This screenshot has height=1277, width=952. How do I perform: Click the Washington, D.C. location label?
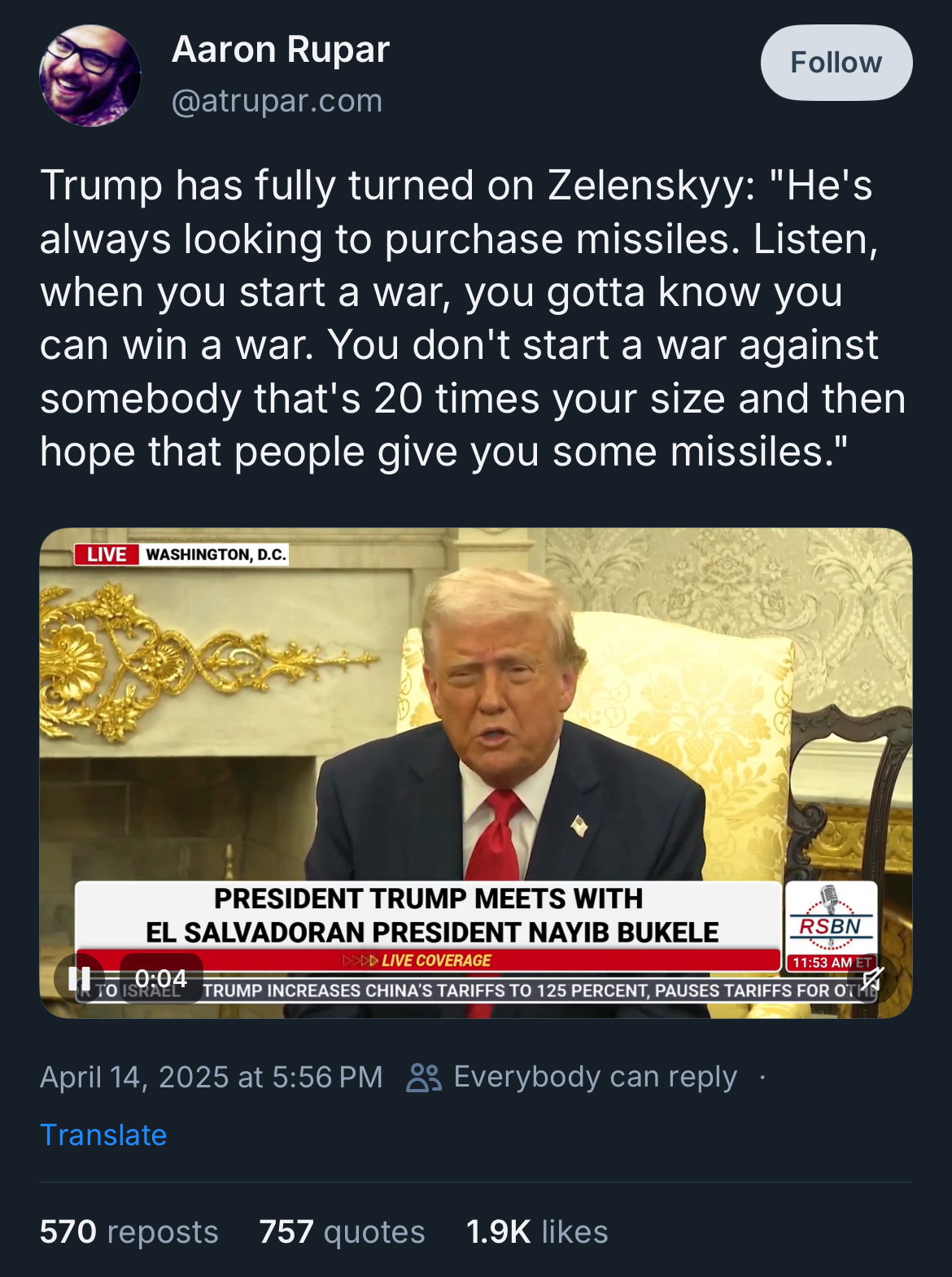pyautogui.click(x=215, y=554)
